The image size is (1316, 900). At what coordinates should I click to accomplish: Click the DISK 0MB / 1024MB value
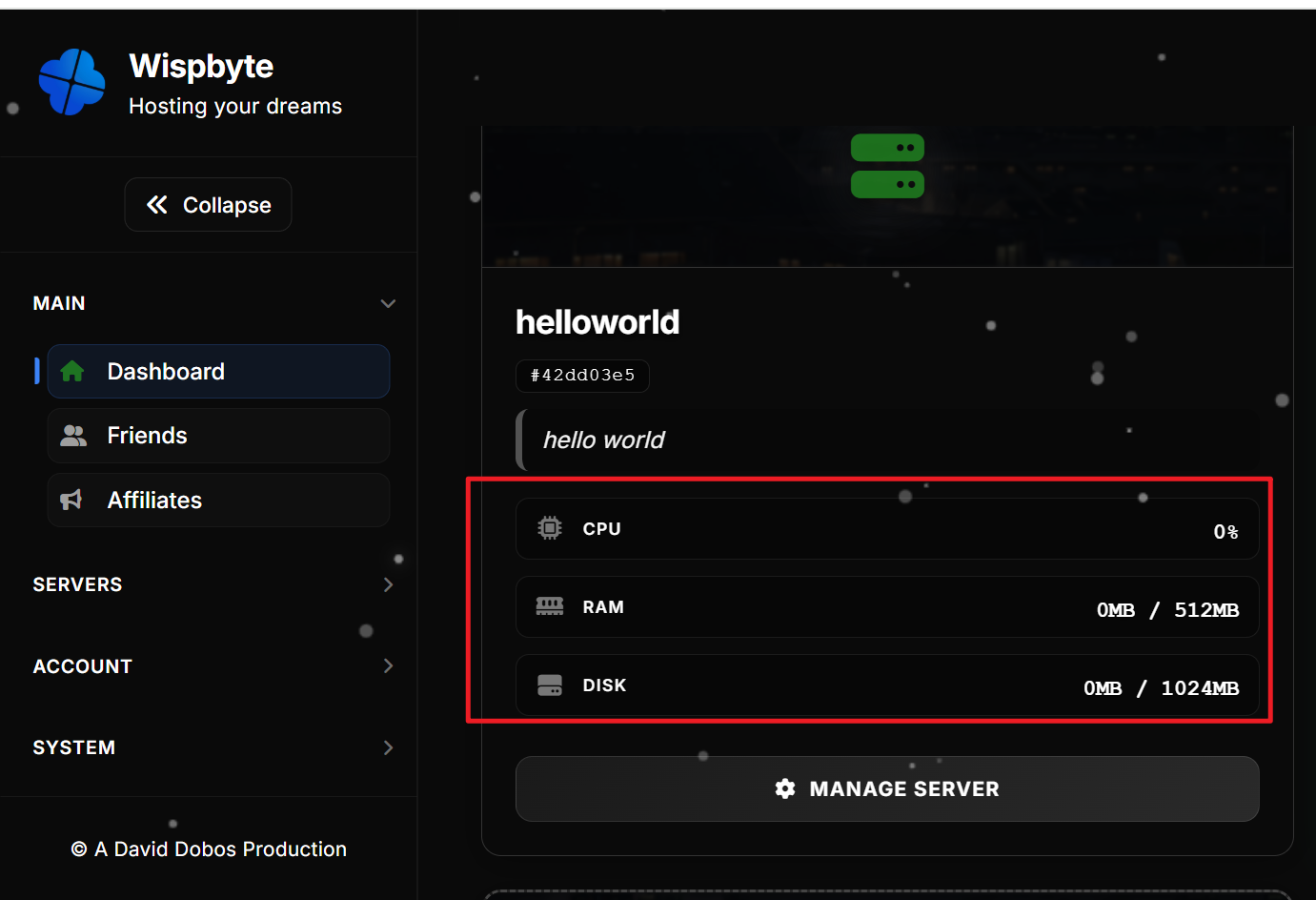pyautogui.click(x=1161, y=687)
